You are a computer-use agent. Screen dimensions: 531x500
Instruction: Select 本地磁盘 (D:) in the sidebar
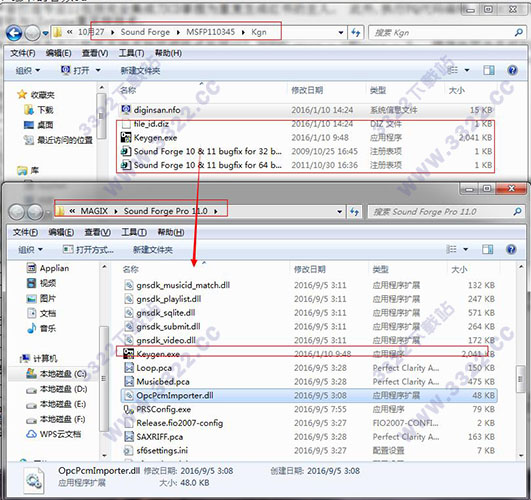point(57,389)
